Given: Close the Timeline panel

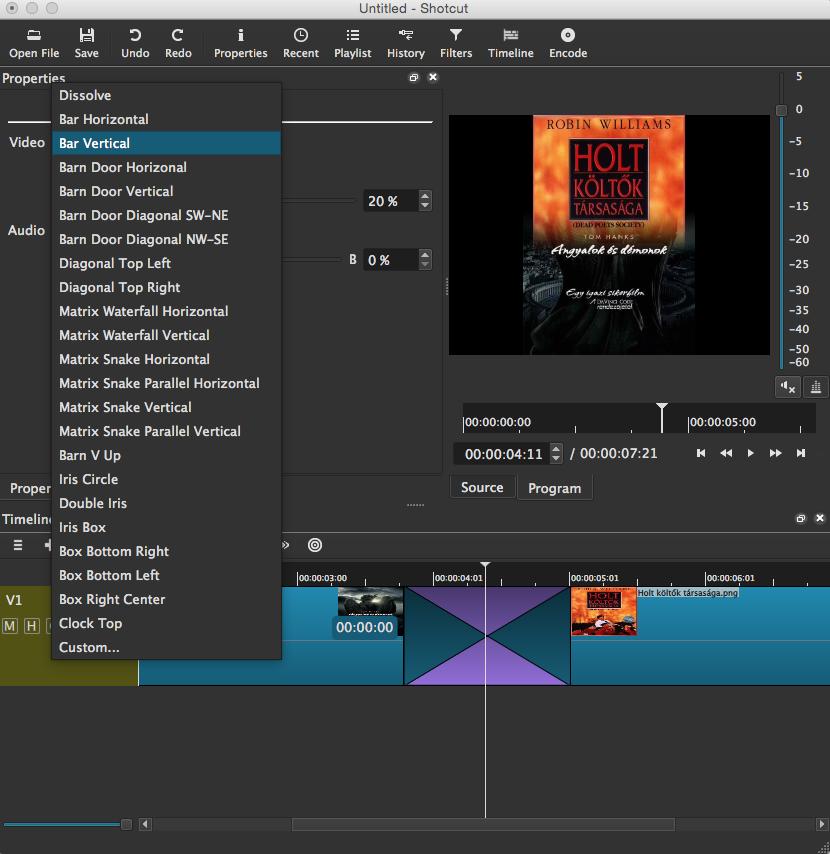Looking at the screenshot, I should [820, 518].
